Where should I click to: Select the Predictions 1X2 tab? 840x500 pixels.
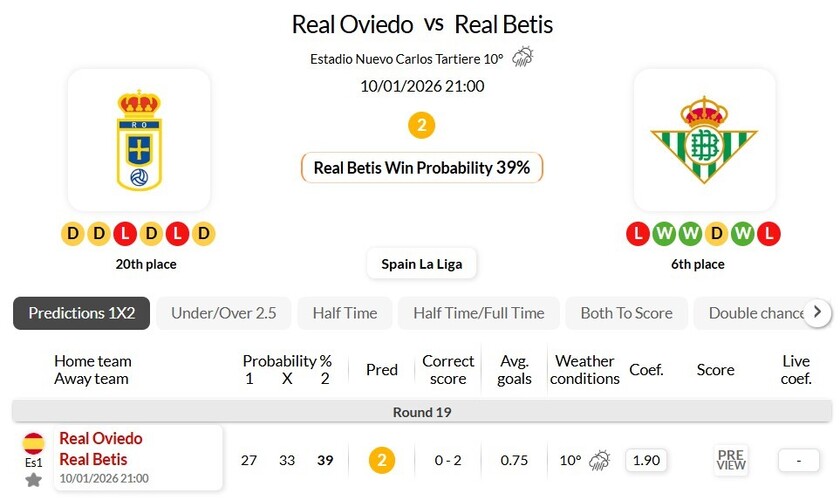(82, 313)
